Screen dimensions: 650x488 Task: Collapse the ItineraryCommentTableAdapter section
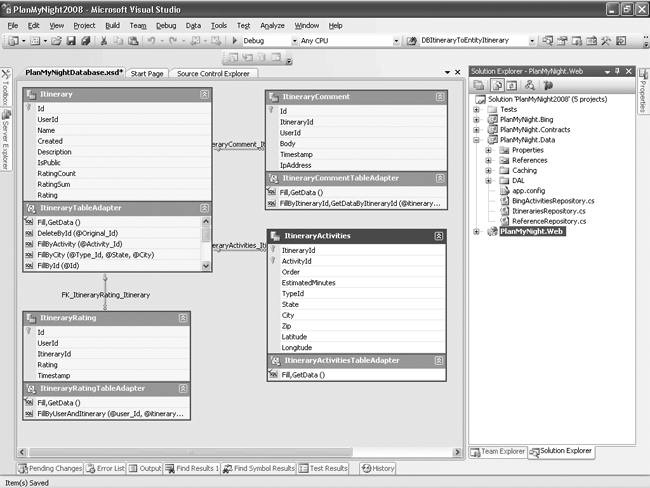440,178
